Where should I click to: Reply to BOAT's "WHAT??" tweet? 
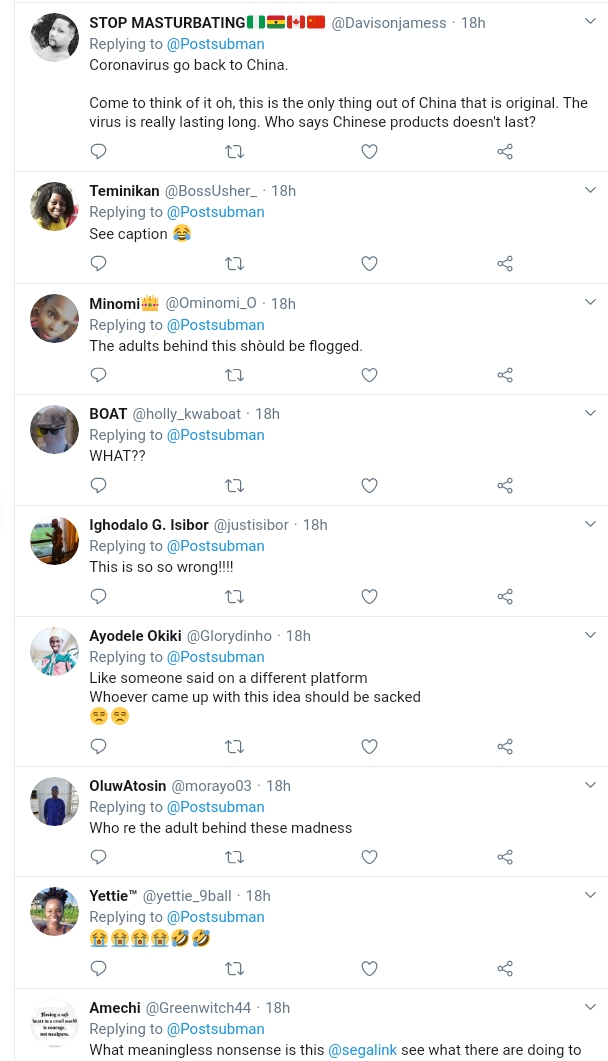[x=99, y=486]
